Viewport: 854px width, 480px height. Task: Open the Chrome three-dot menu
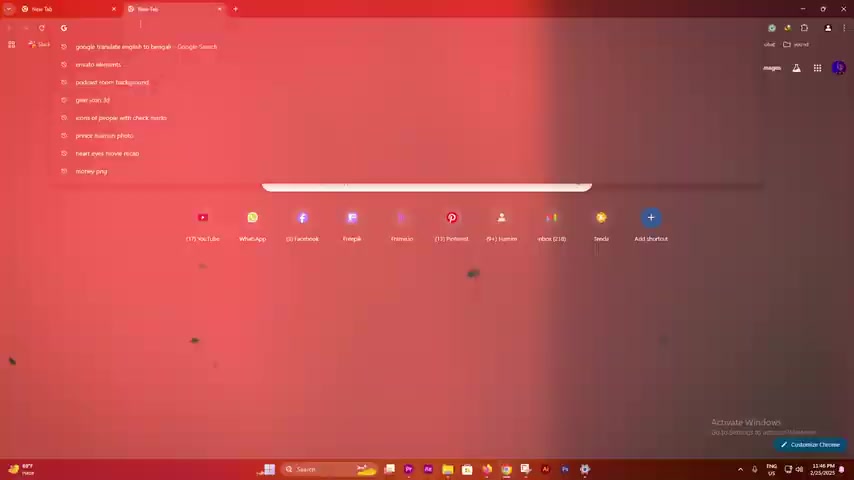click(844, 28)
